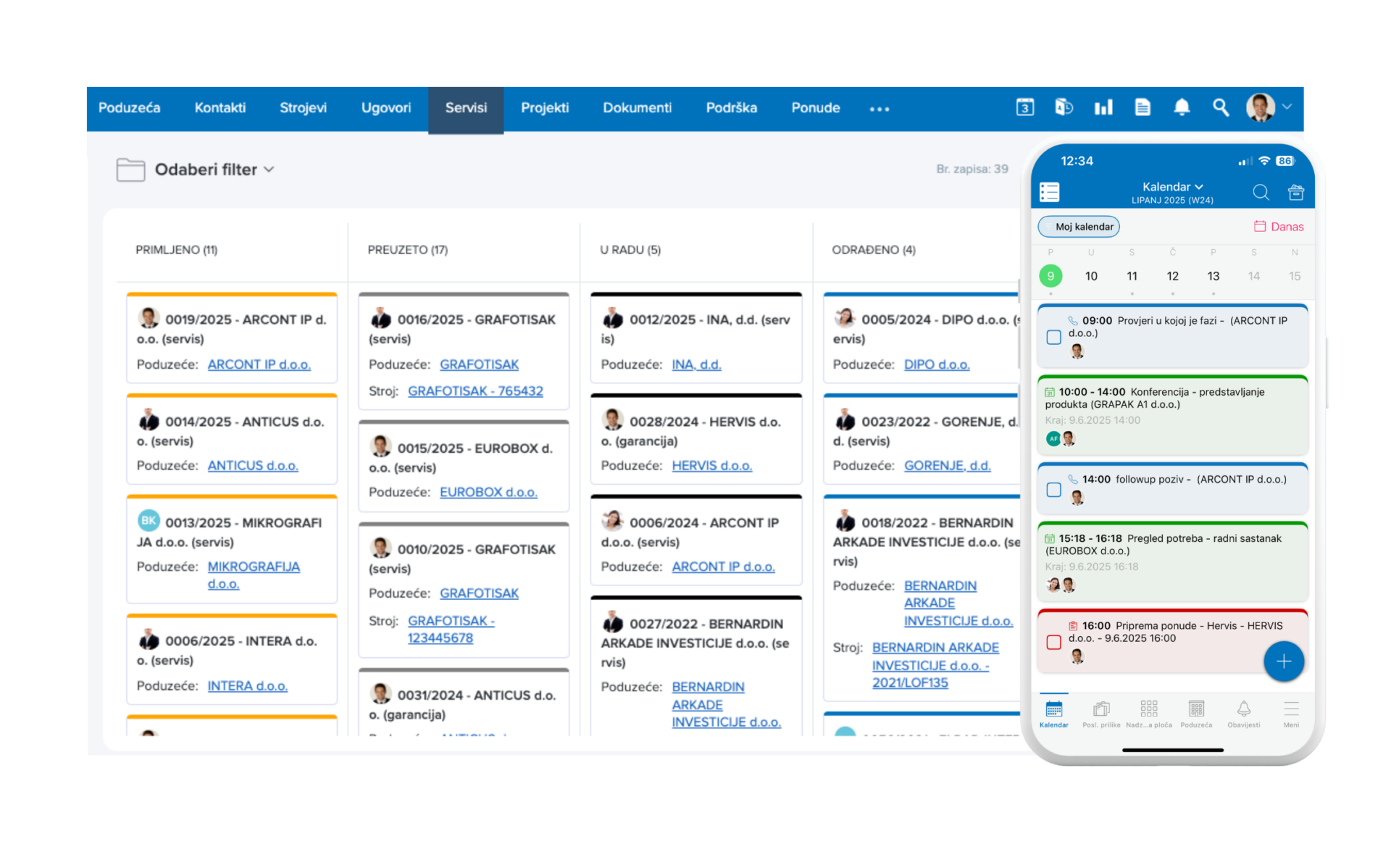Open the Podrška menu tab
The image size is (1391, 868).
732,107
